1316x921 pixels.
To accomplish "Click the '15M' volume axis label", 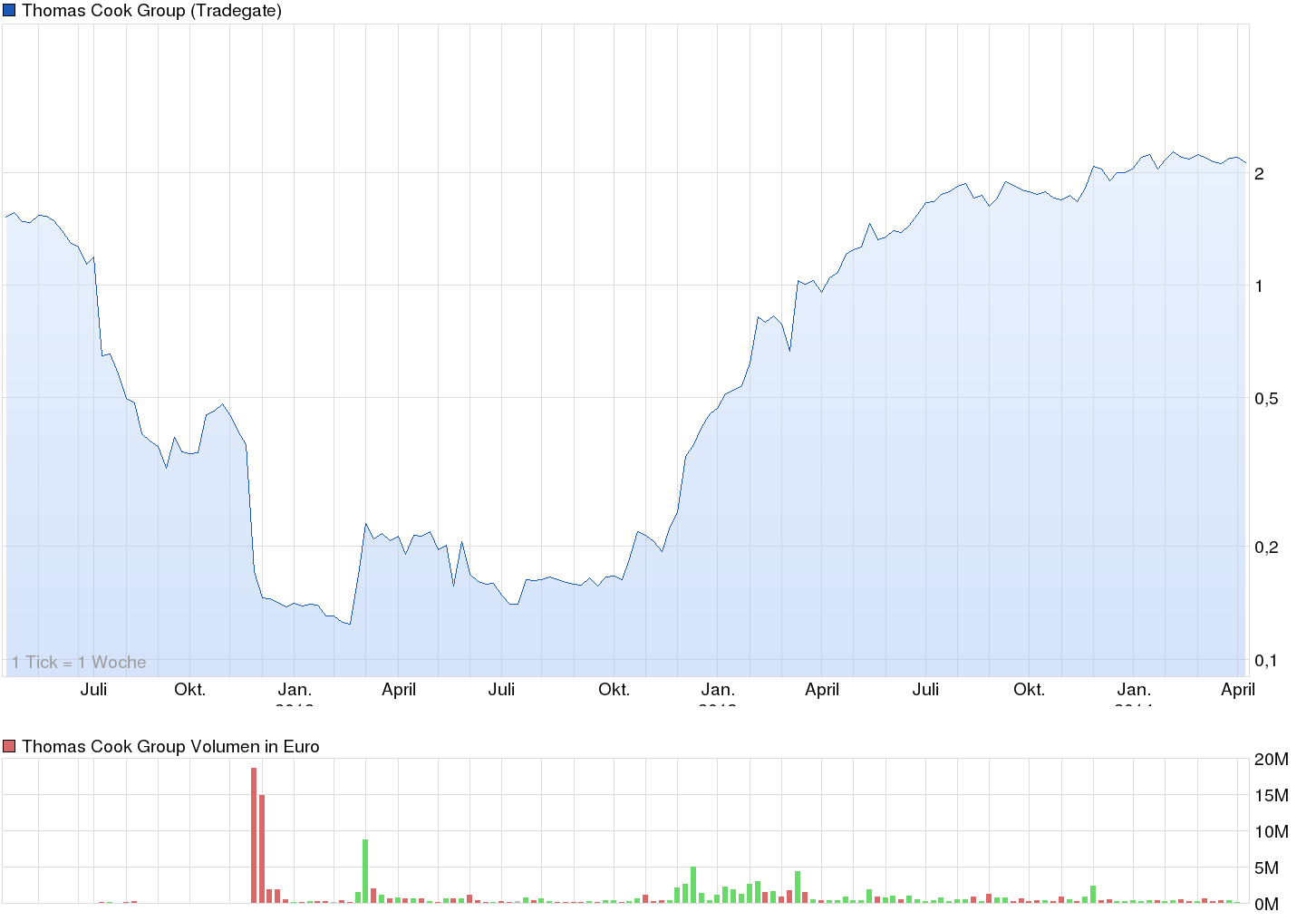I will tap(1271, 796).
